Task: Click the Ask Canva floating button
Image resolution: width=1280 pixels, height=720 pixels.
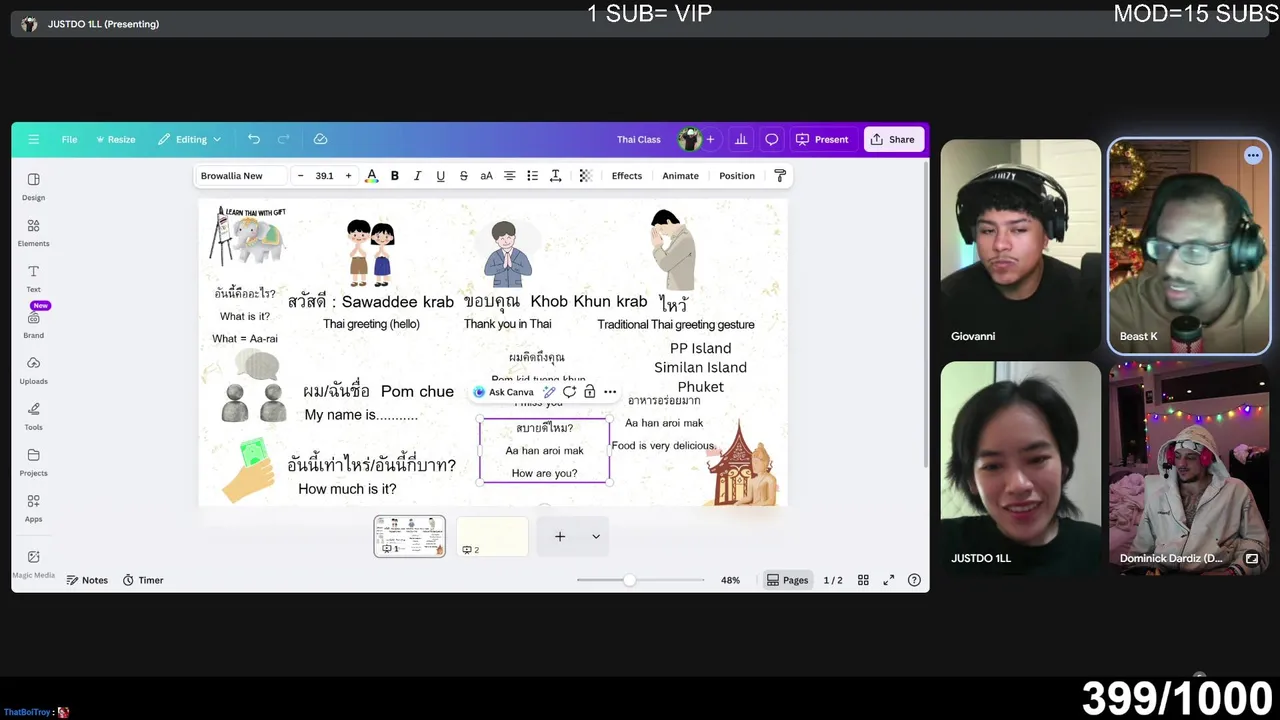Action: (504, 392)
